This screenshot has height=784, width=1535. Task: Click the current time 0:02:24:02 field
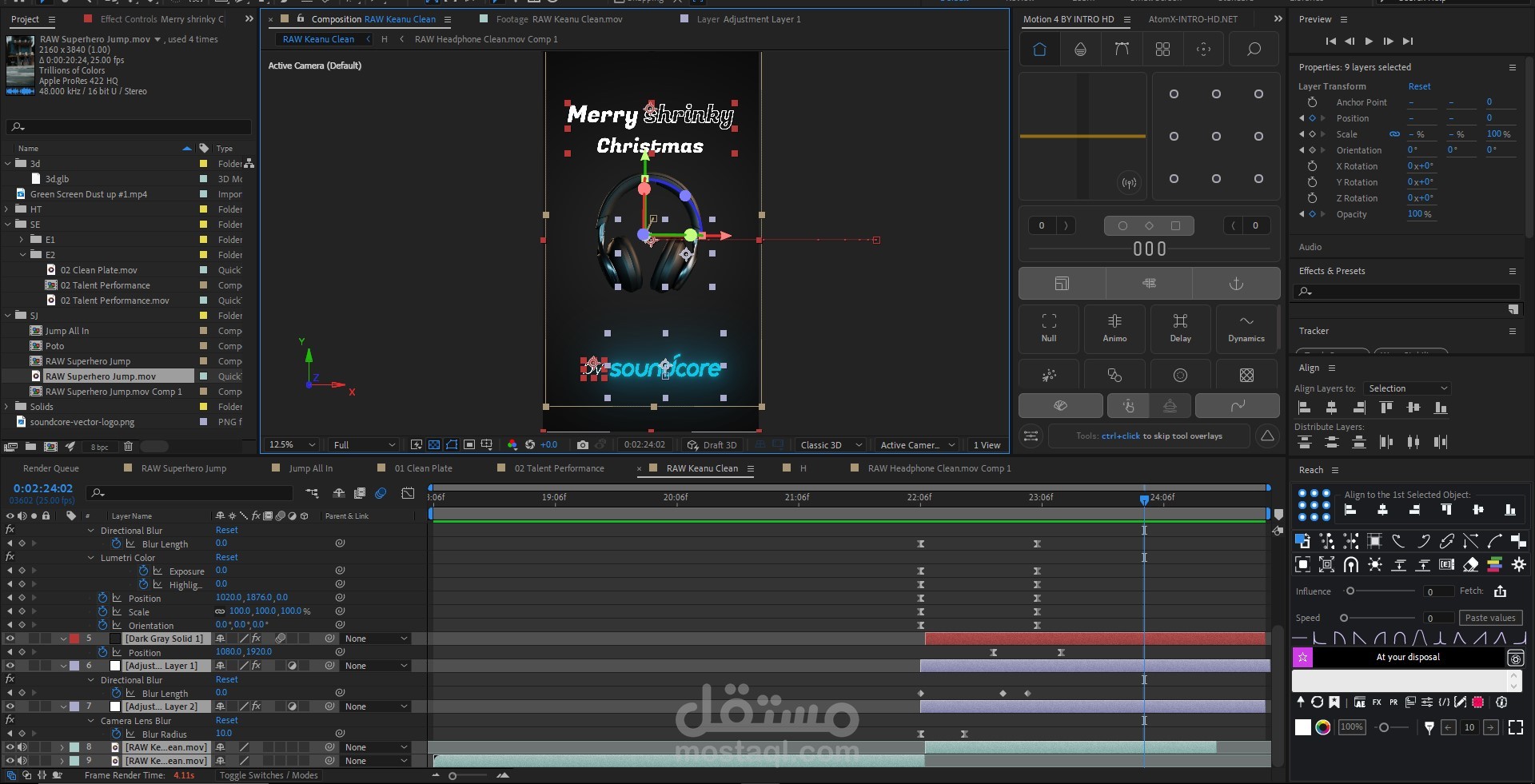pos(42,488)
